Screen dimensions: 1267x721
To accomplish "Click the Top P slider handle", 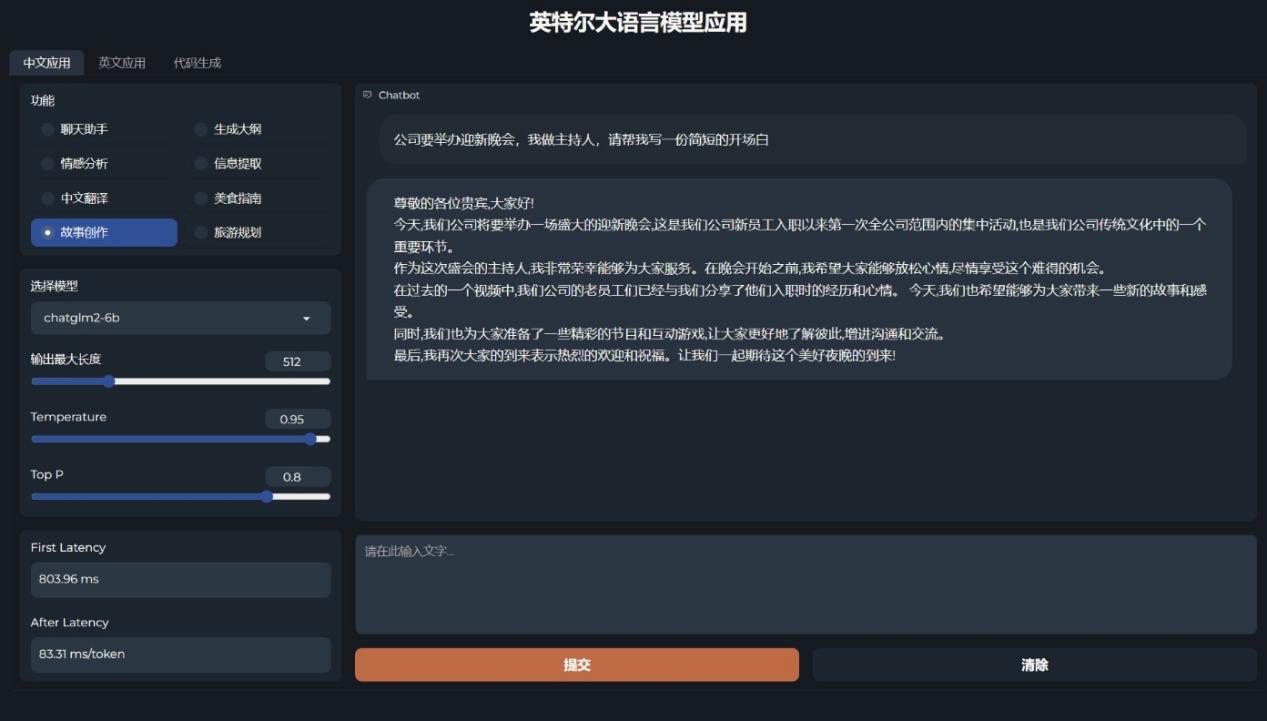I will point(268,495).
